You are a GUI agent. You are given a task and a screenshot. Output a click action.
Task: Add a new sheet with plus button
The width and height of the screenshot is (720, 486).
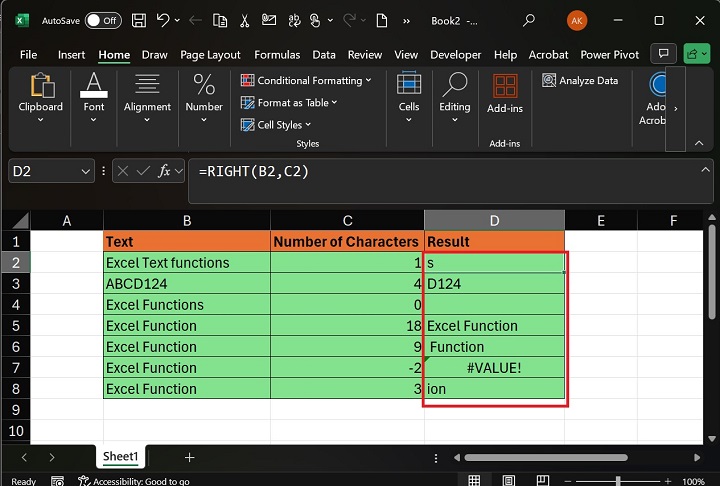(189, 457)
